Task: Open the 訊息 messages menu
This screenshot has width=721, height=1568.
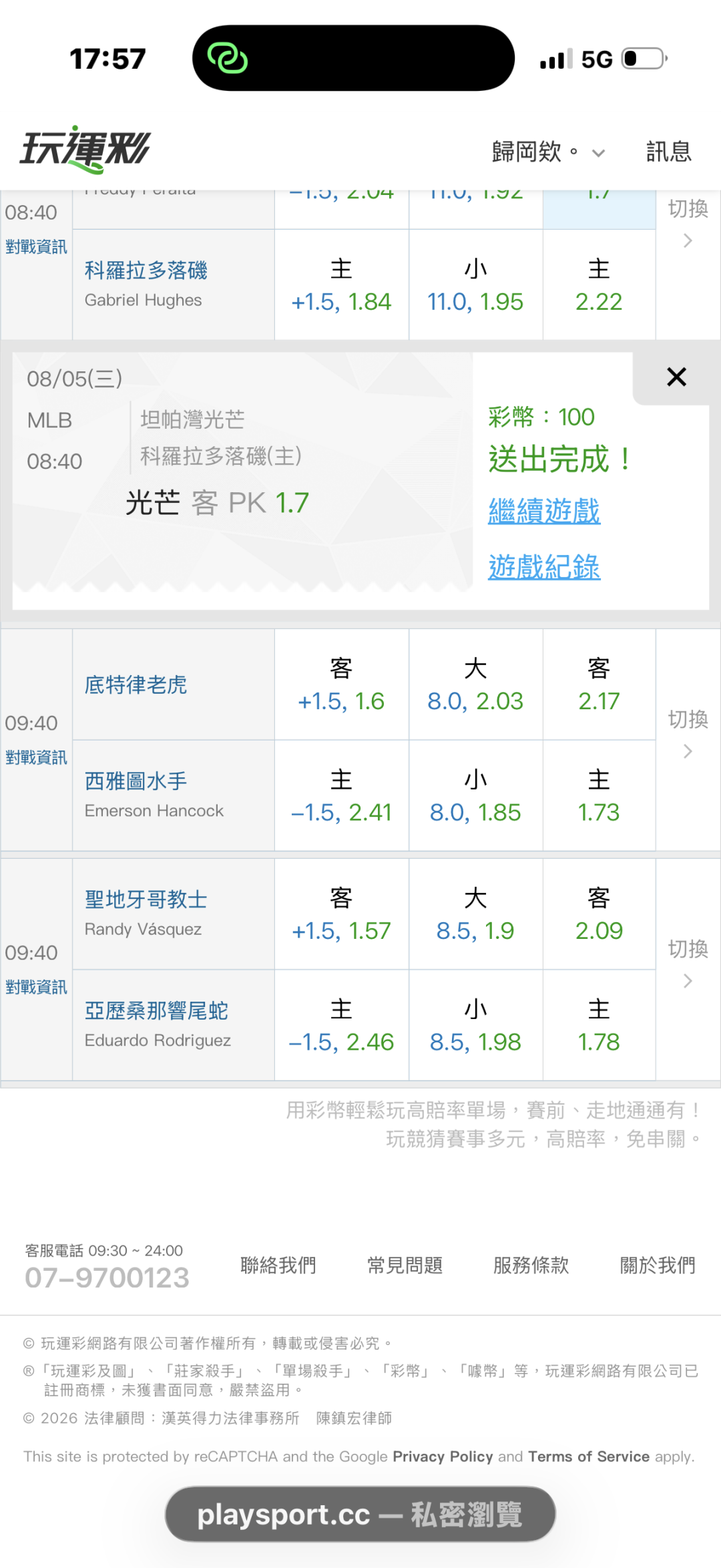Action: click(668, 152)
